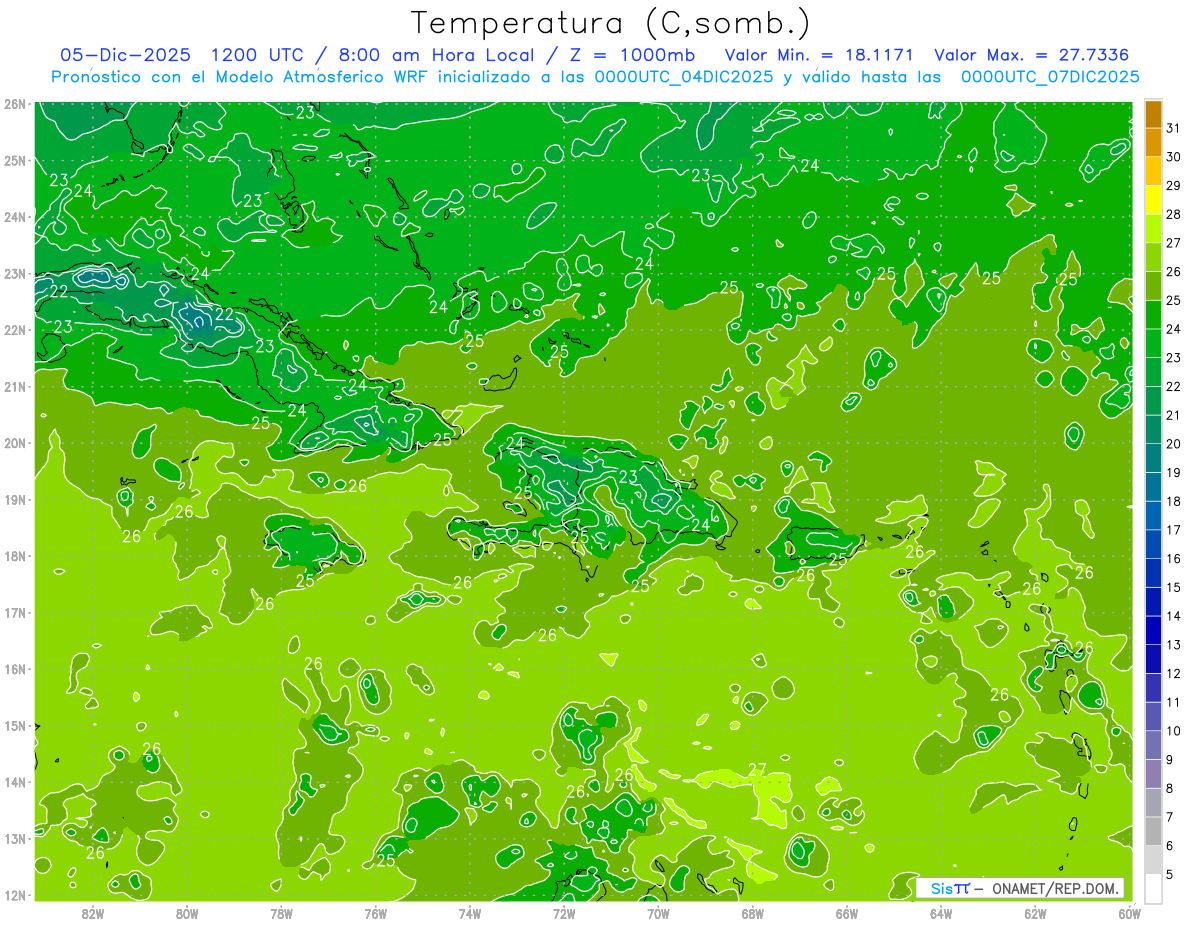This screenshot has height=927, width=1200.
Task: Click the '62W' longitude axis label
Action: (1035, 912)
